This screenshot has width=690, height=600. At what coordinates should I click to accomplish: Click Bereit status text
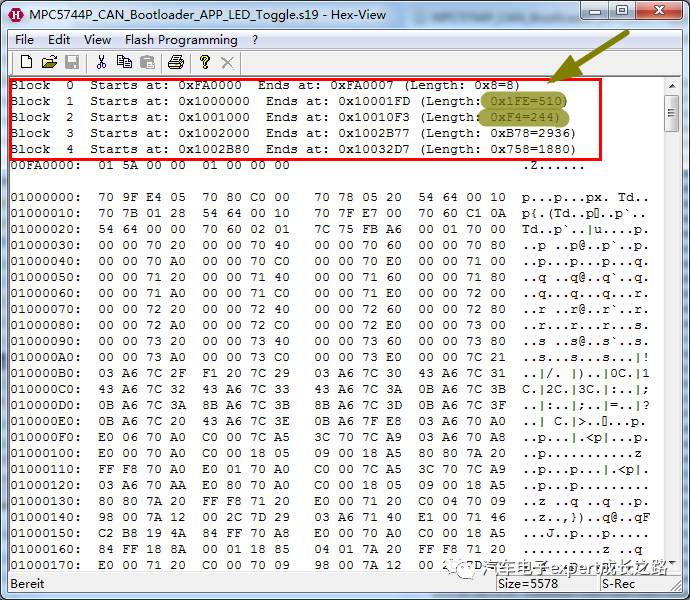27,584
